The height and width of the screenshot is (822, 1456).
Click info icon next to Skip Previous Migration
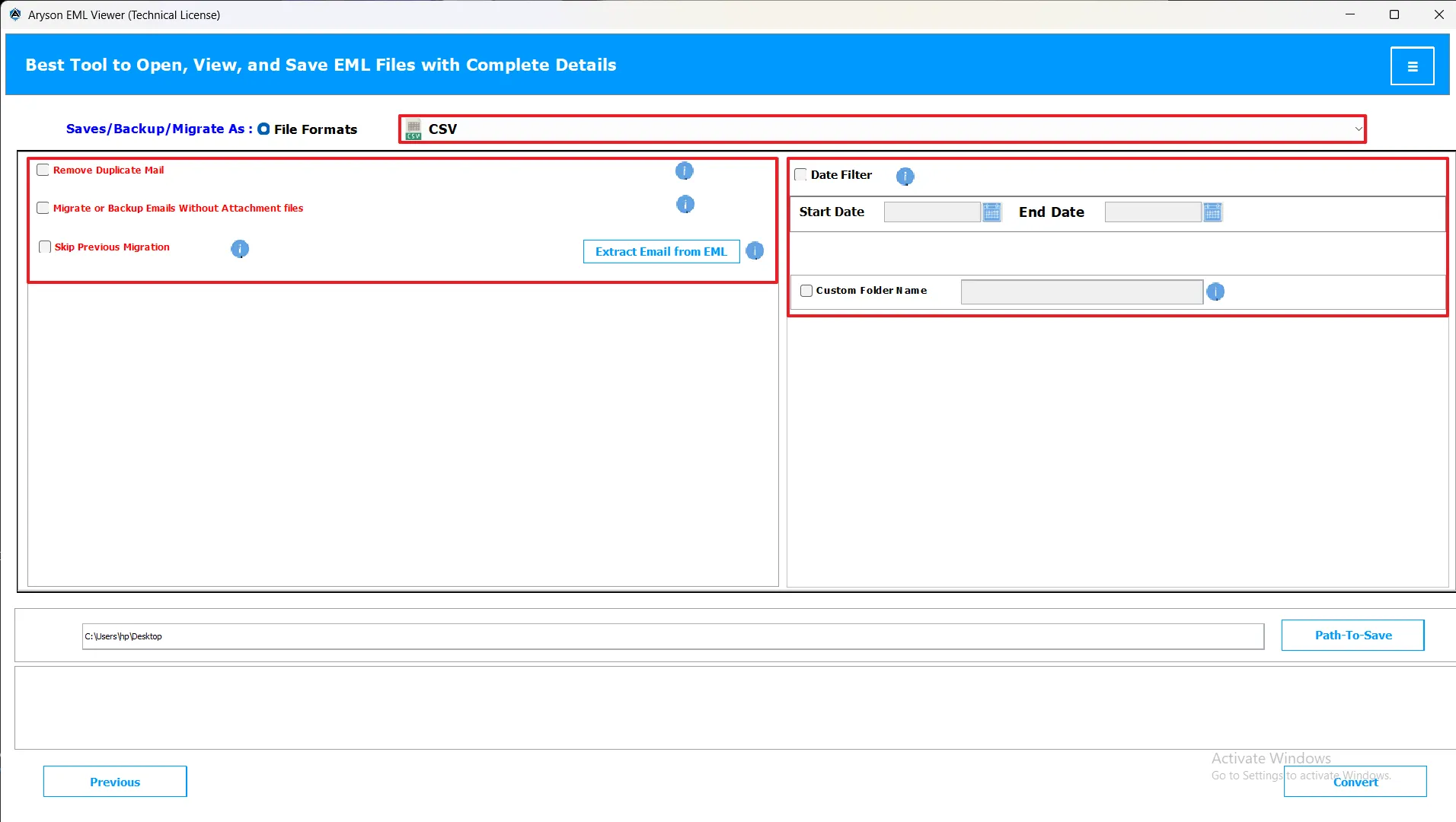point(239,249)
